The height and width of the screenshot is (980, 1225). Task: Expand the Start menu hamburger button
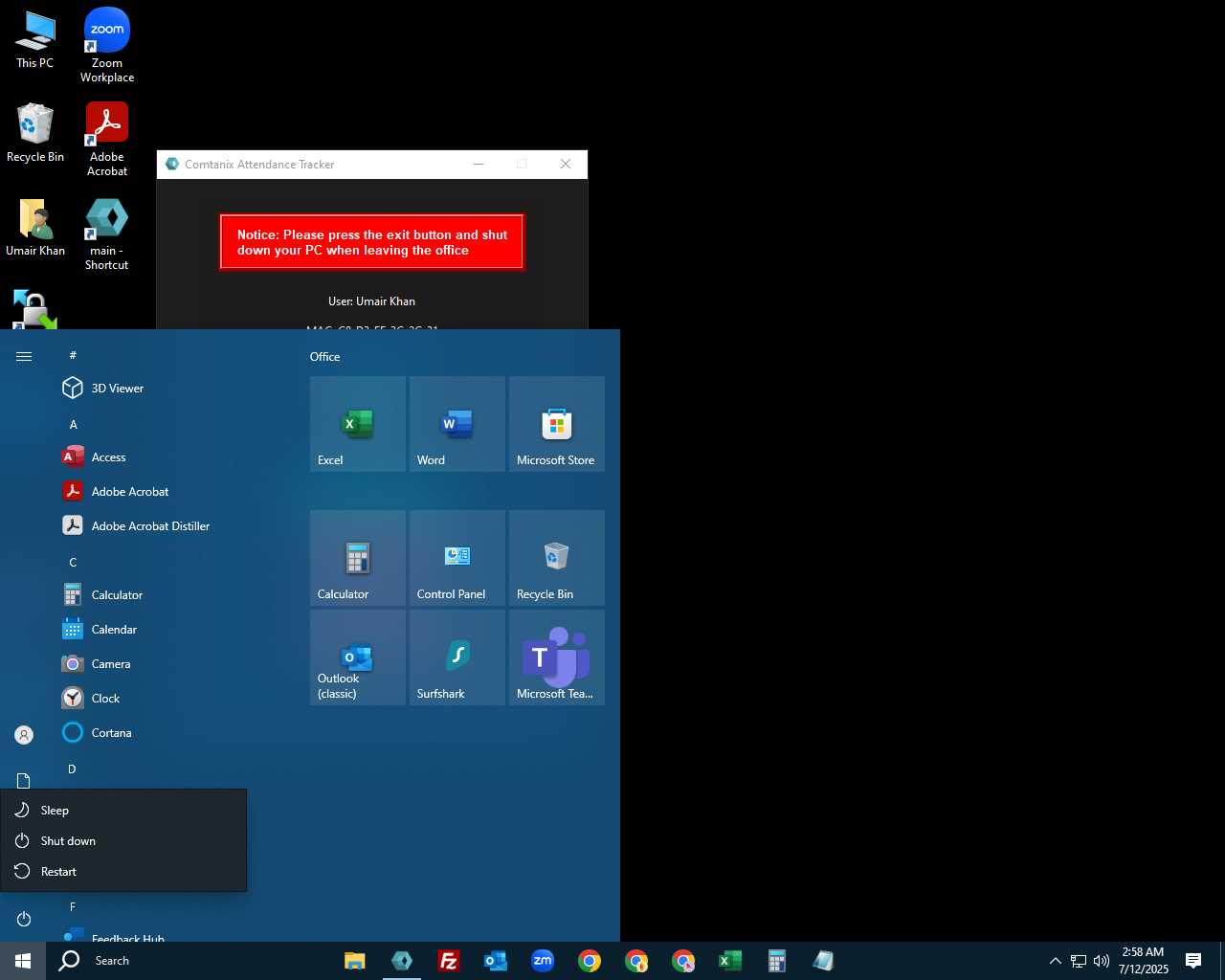pyautogui.click(x=24, y=356)
